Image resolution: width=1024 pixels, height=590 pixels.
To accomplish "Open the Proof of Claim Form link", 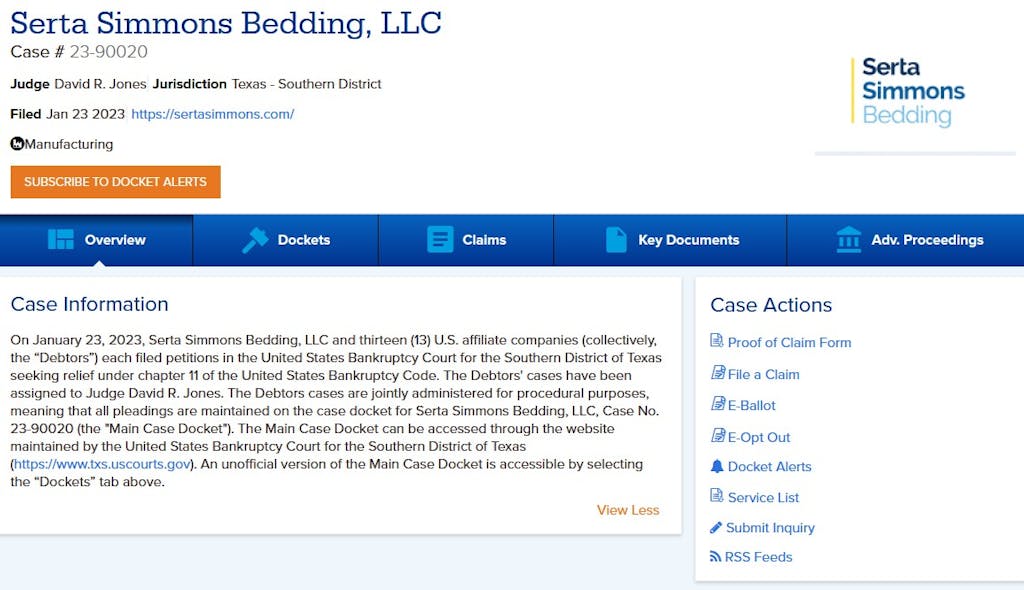I will click(789, 342).
